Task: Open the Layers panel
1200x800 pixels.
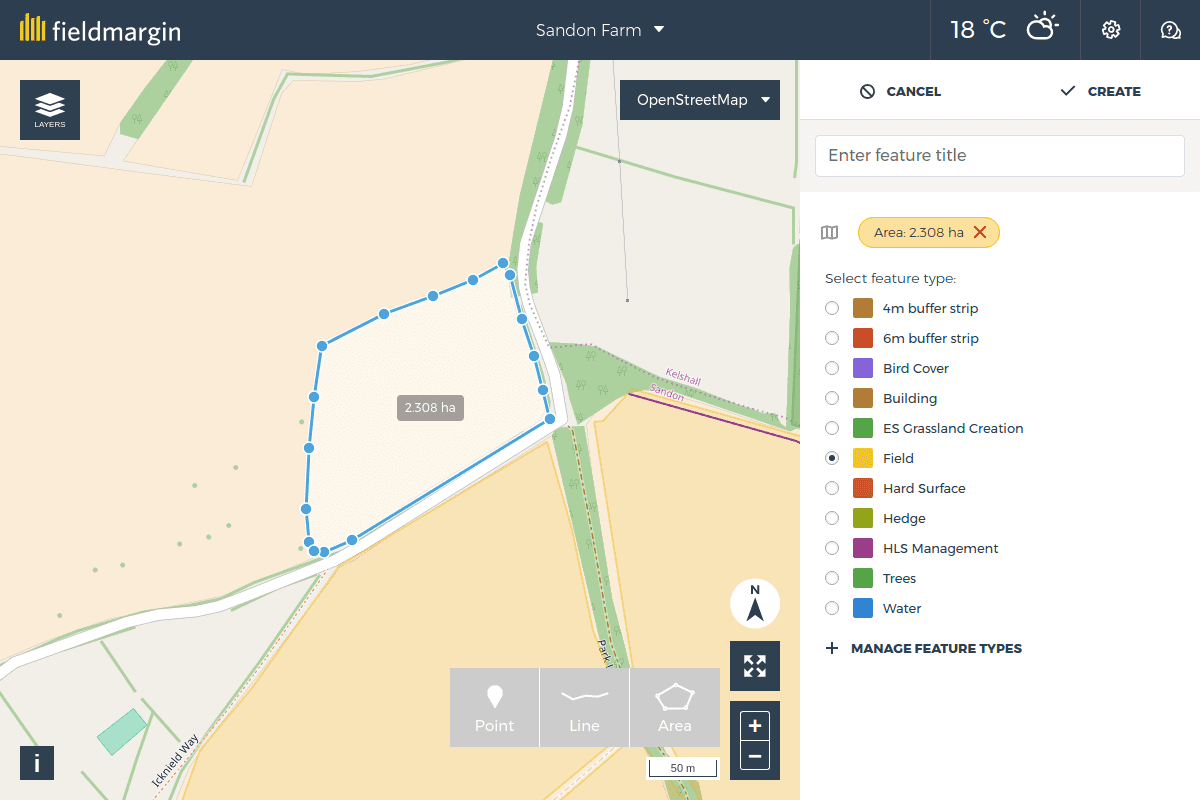Action: click(x=49, y=109)
